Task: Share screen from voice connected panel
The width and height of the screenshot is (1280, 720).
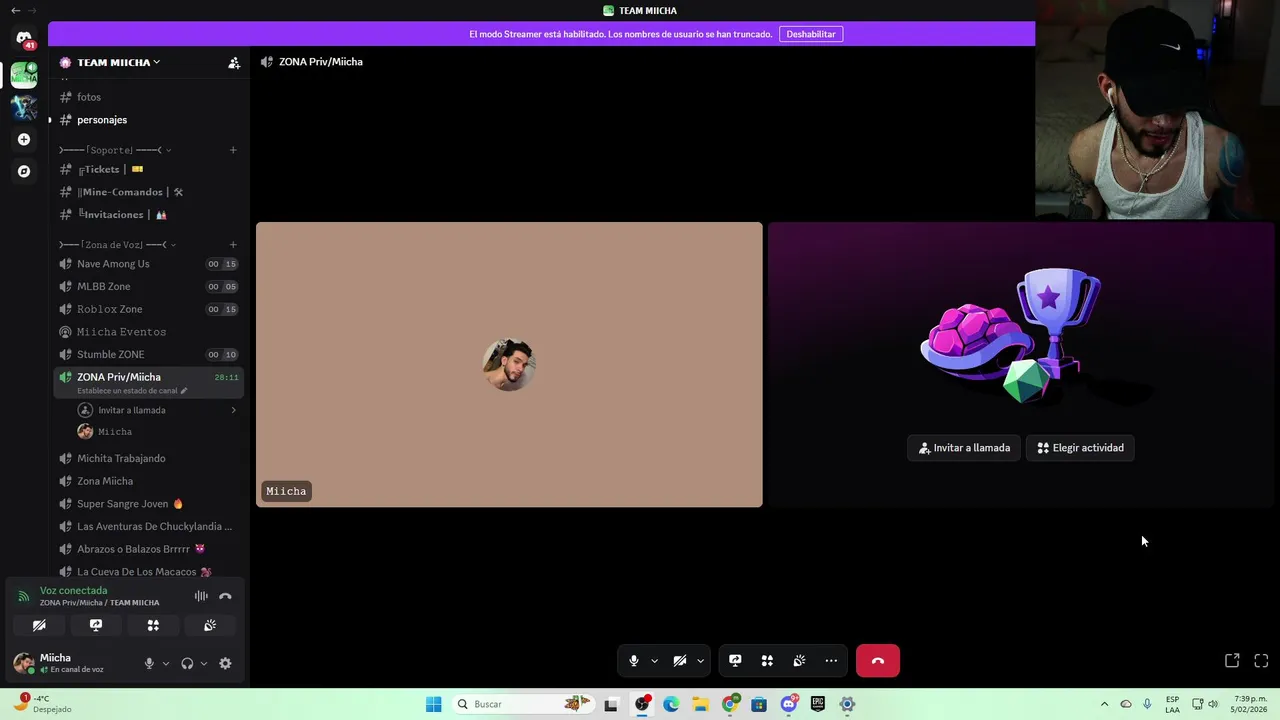Action: tap(96, 625)
